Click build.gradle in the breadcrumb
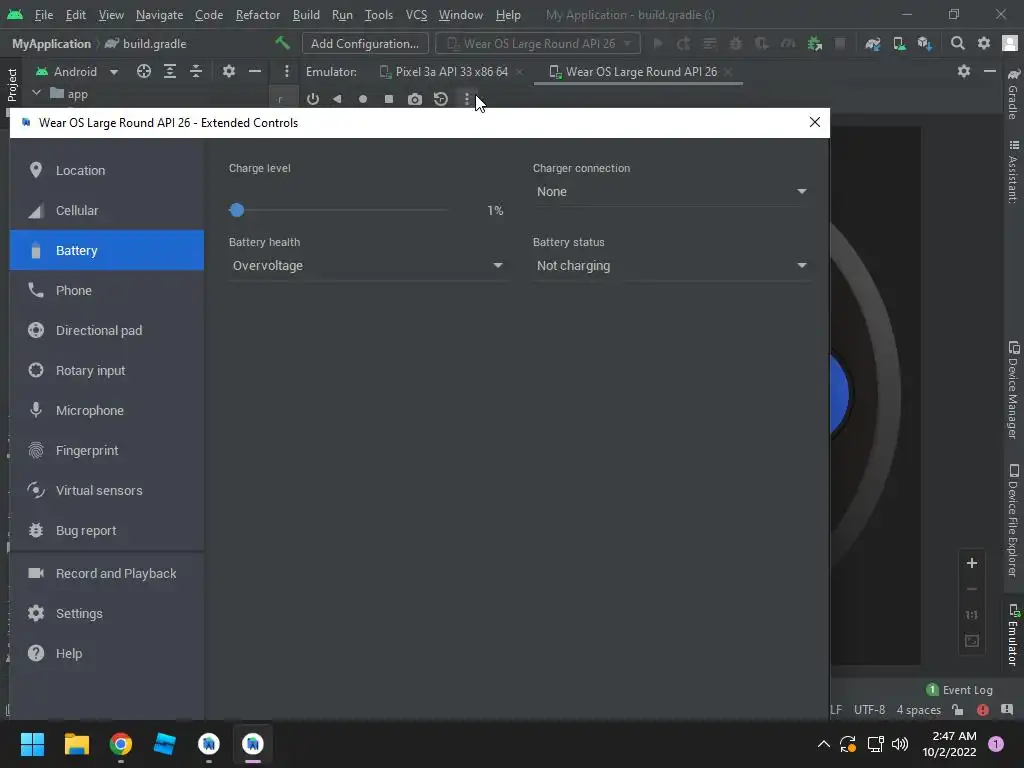1024x768 pixels. (x=146, y=44)
